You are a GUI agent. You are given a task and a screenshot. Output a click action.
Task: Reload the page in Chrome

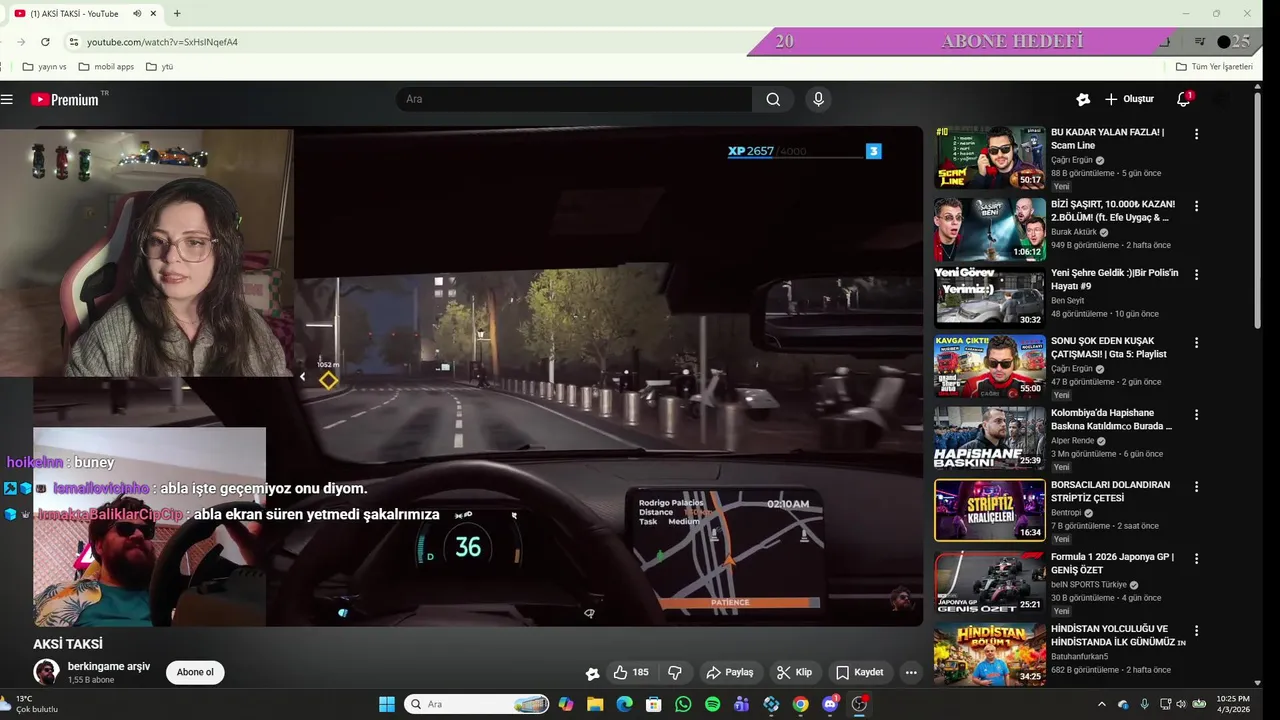coord(45,42)
